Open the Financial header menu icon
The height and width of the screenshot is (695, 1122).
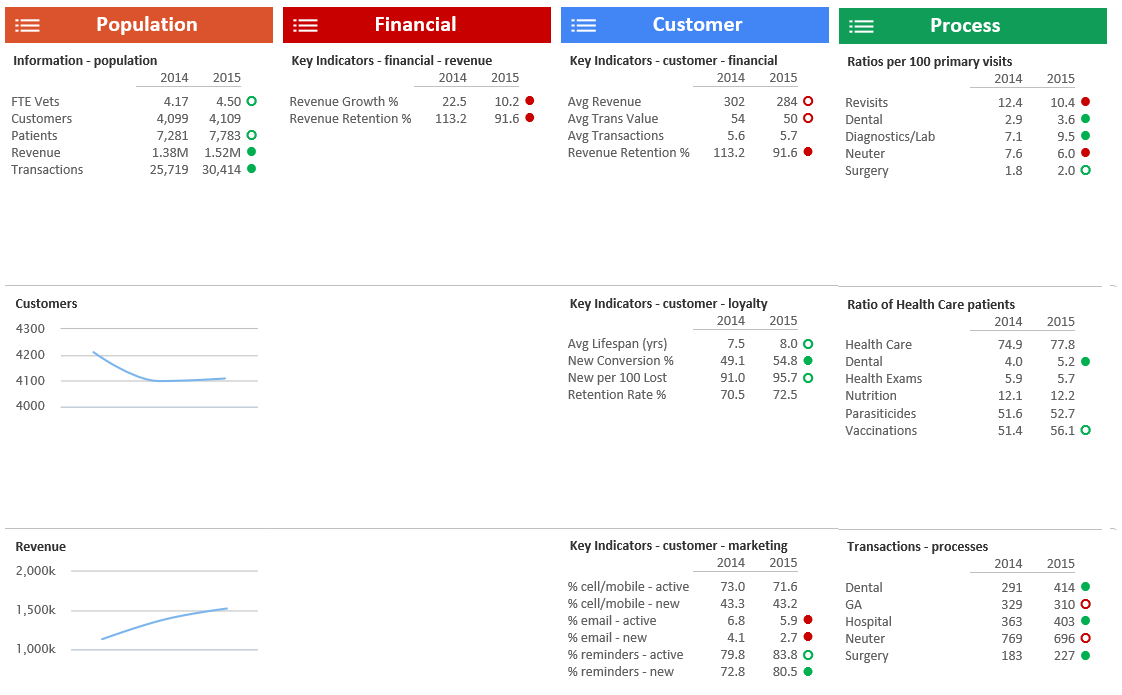[x=305, y=26]
